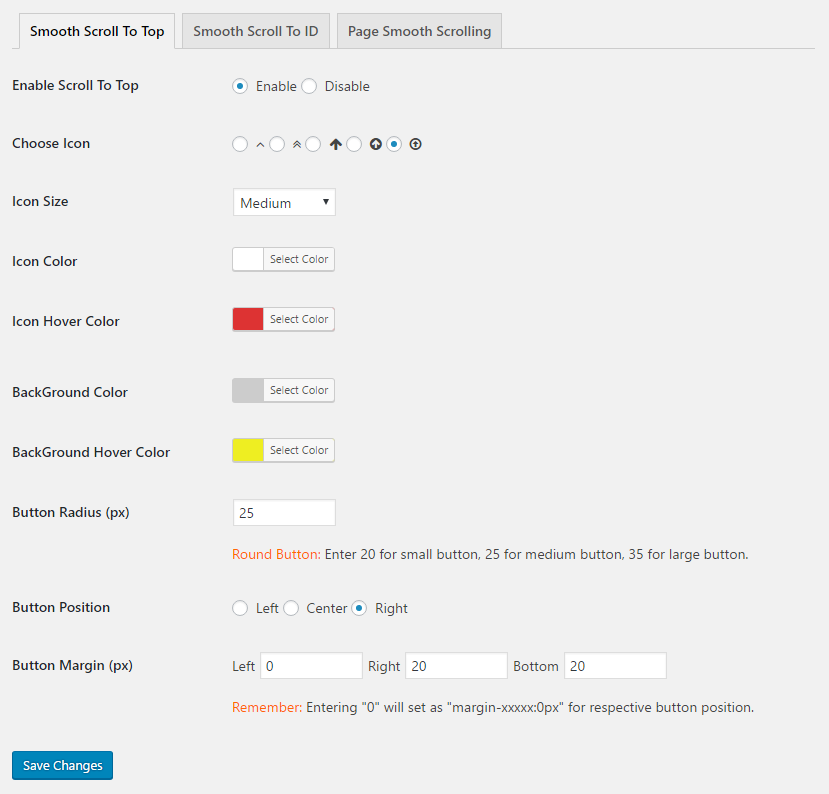Focus the Left margin input field
The height and width of the screenshot is (794, 829).
click(x=311, y=666)
